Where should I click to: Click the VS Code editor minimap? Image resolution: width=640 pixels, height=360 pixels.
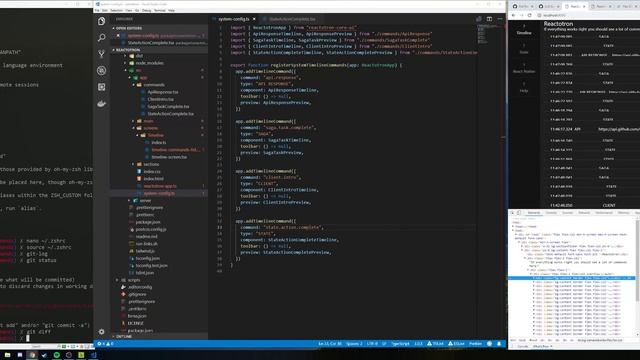[488, 35]
